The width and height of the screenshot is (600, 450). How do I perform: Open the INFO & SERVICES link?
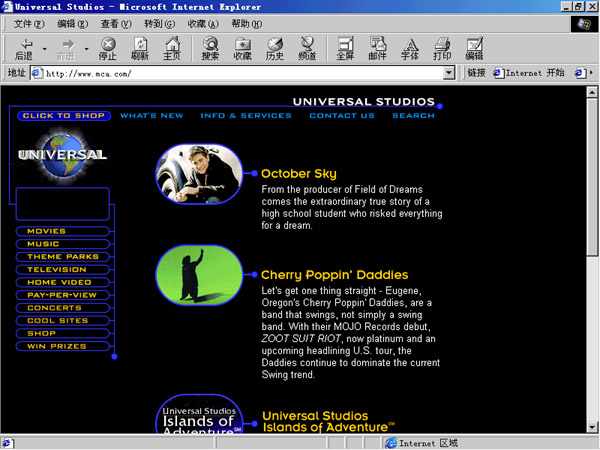(x=246, y=116)
